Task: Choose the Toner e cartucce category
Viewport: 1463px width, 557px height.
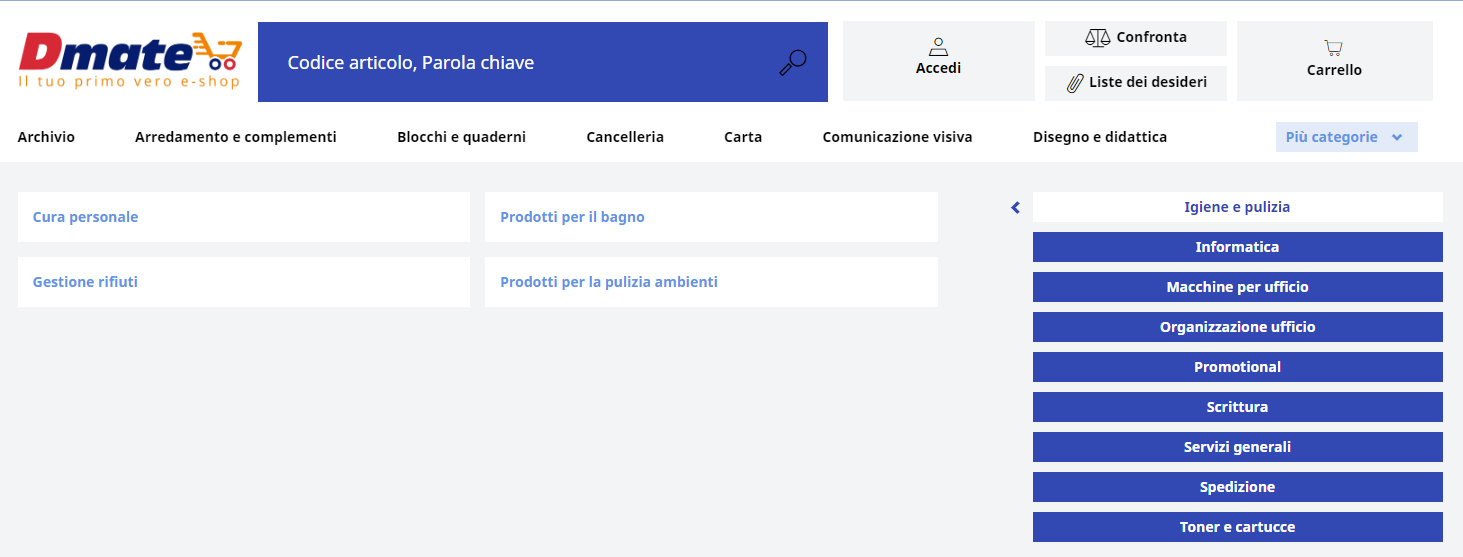Action: tap(1237, 527)
